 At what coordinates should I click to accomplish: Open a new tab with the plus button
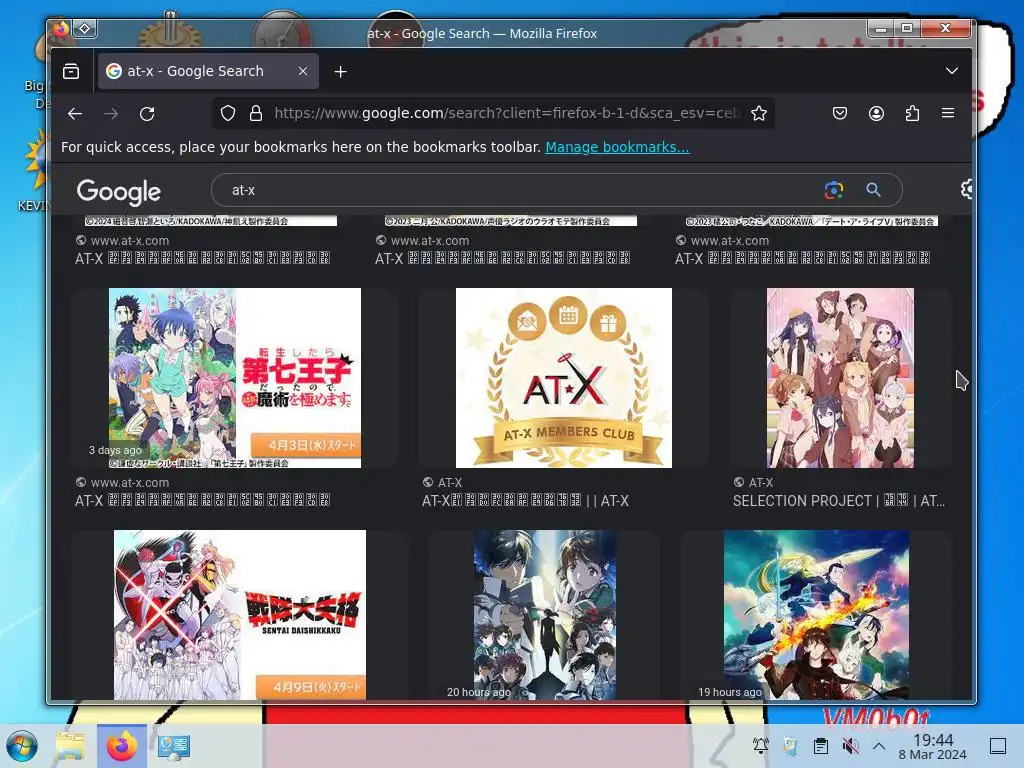click(x=340, y=72)
